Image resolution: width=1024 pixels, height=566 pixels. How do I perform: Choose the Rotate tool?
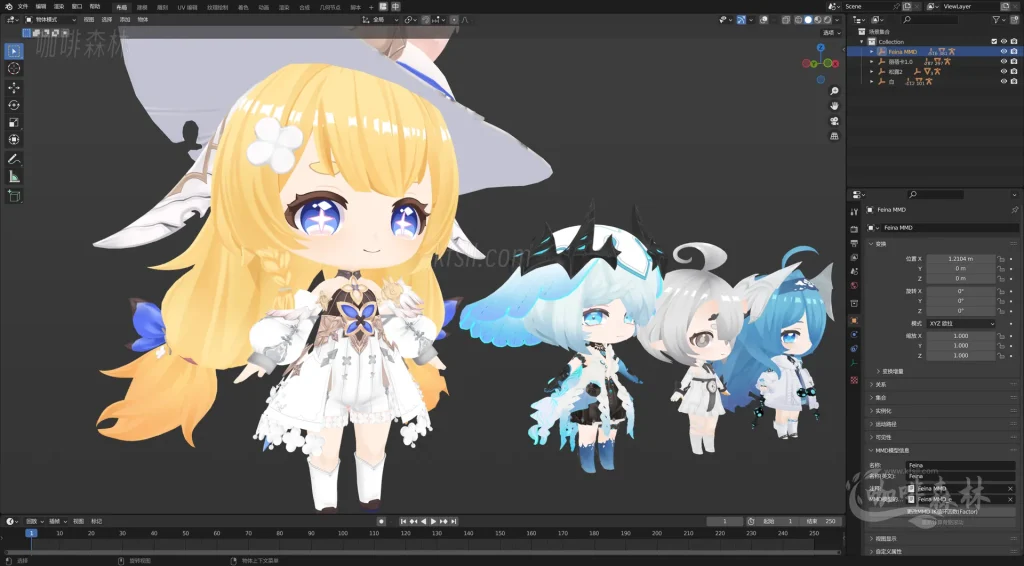[14, 105]
